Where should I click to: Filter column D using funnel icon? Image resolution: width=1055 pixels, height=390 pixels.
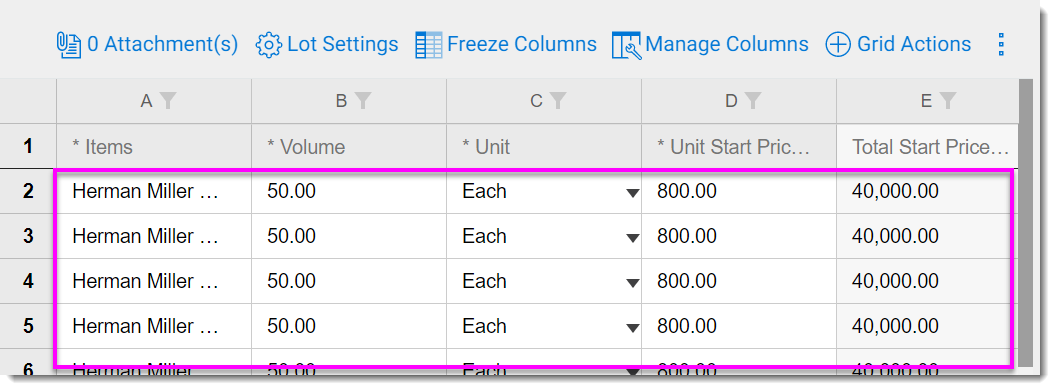coord(753,101)
